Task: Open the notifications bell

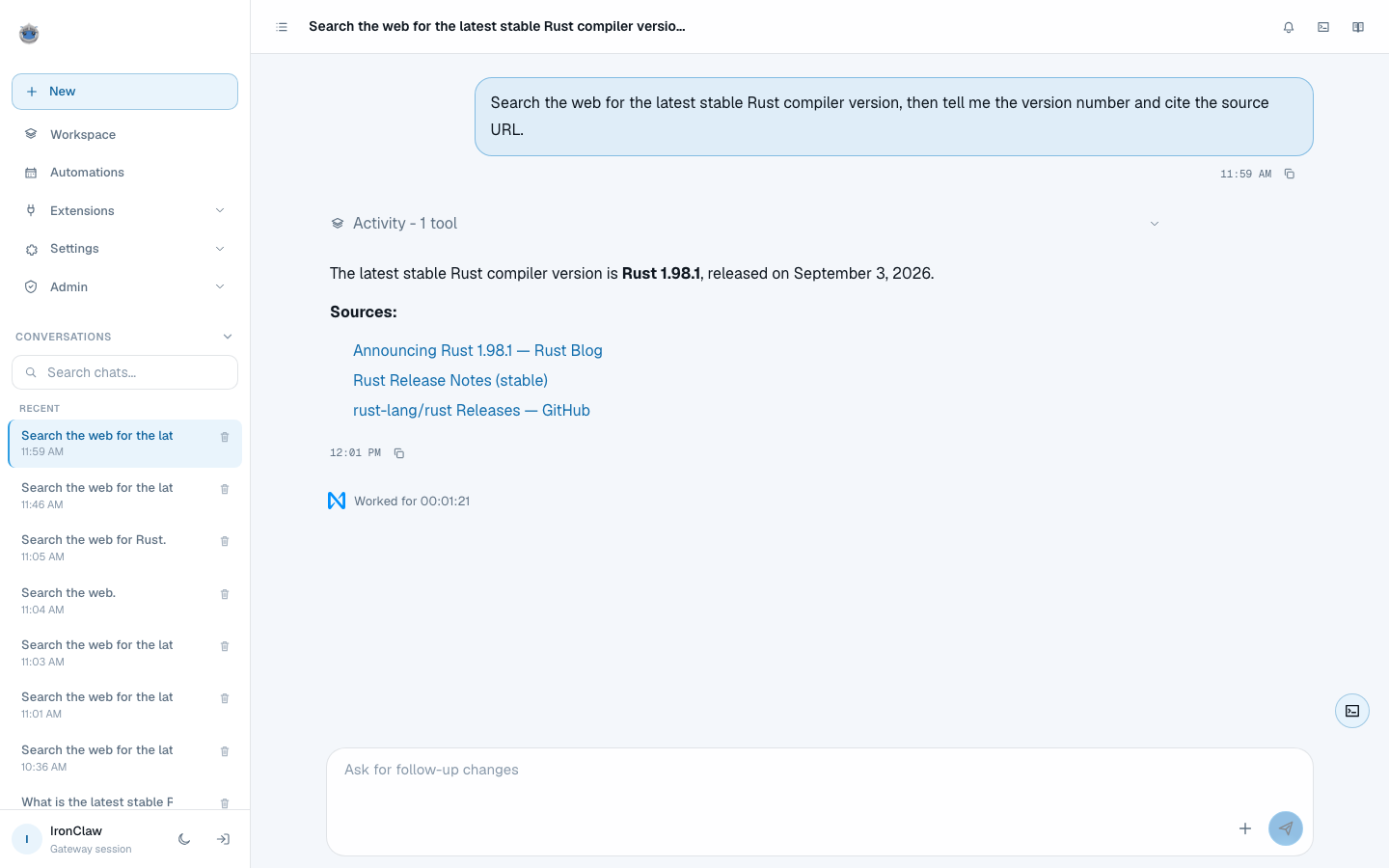Action: pos(1289,27)
